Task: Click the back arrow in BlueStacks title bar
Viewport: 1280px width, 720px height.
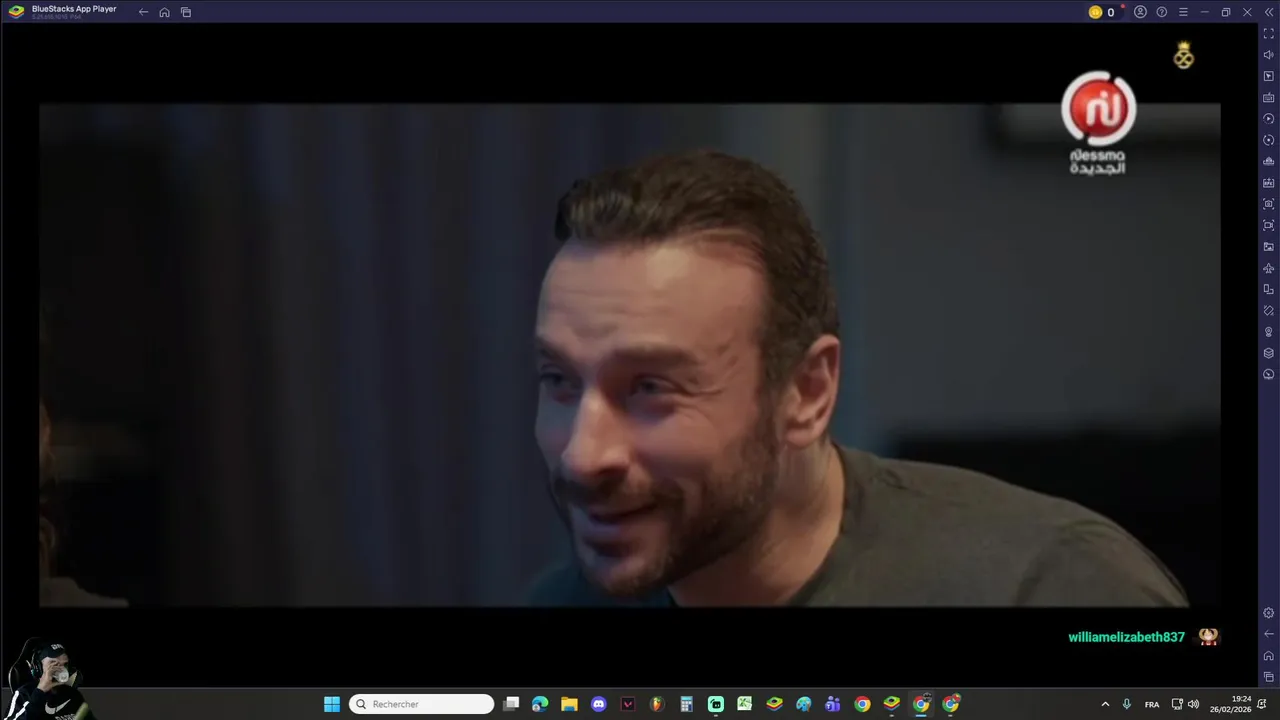Action: pyautogui.click(x=143, y=12)
